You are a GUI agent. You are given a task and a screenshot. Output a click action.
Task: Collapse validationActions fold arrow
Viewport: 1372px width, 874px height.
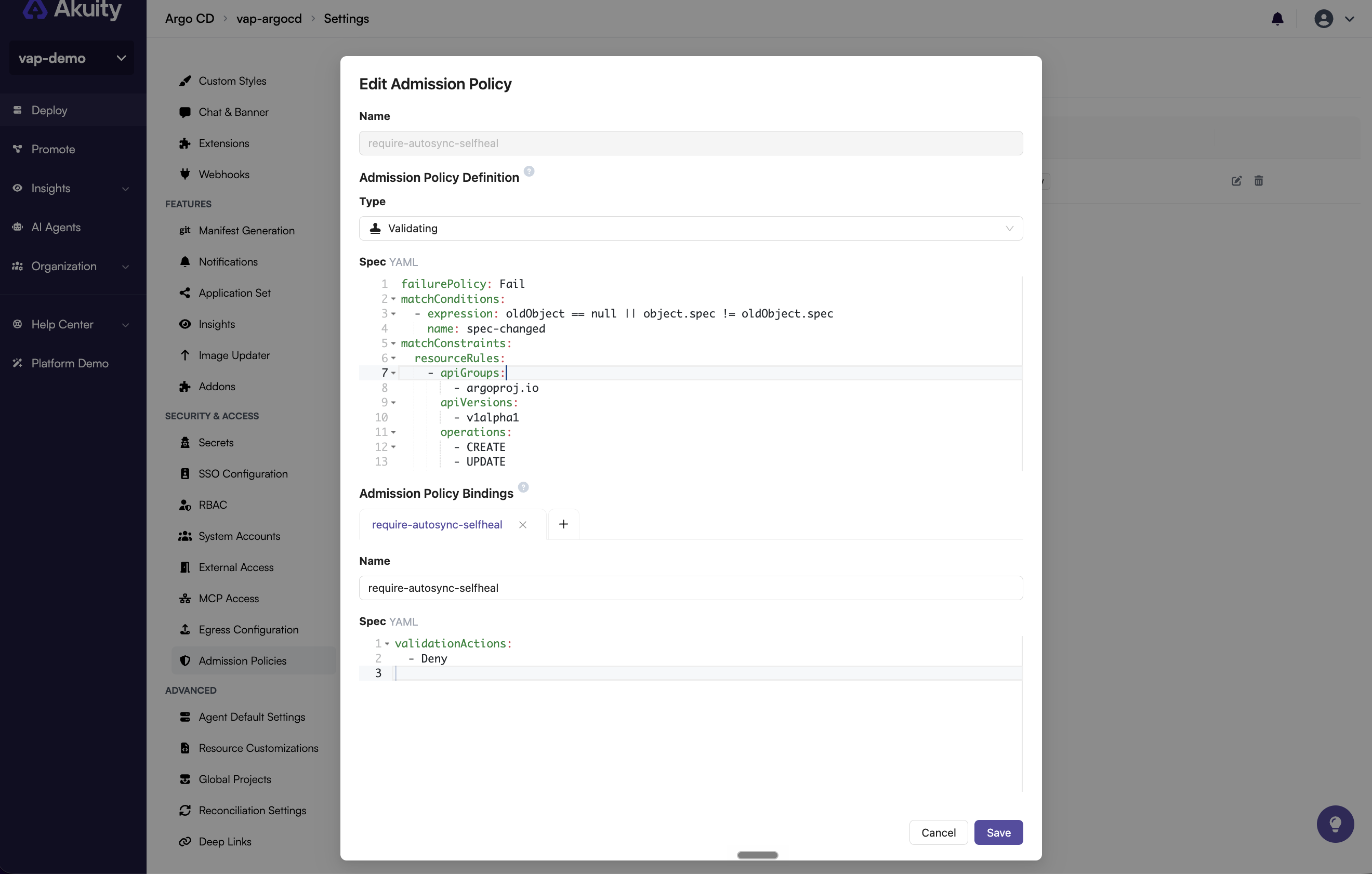tap(387, 644)
